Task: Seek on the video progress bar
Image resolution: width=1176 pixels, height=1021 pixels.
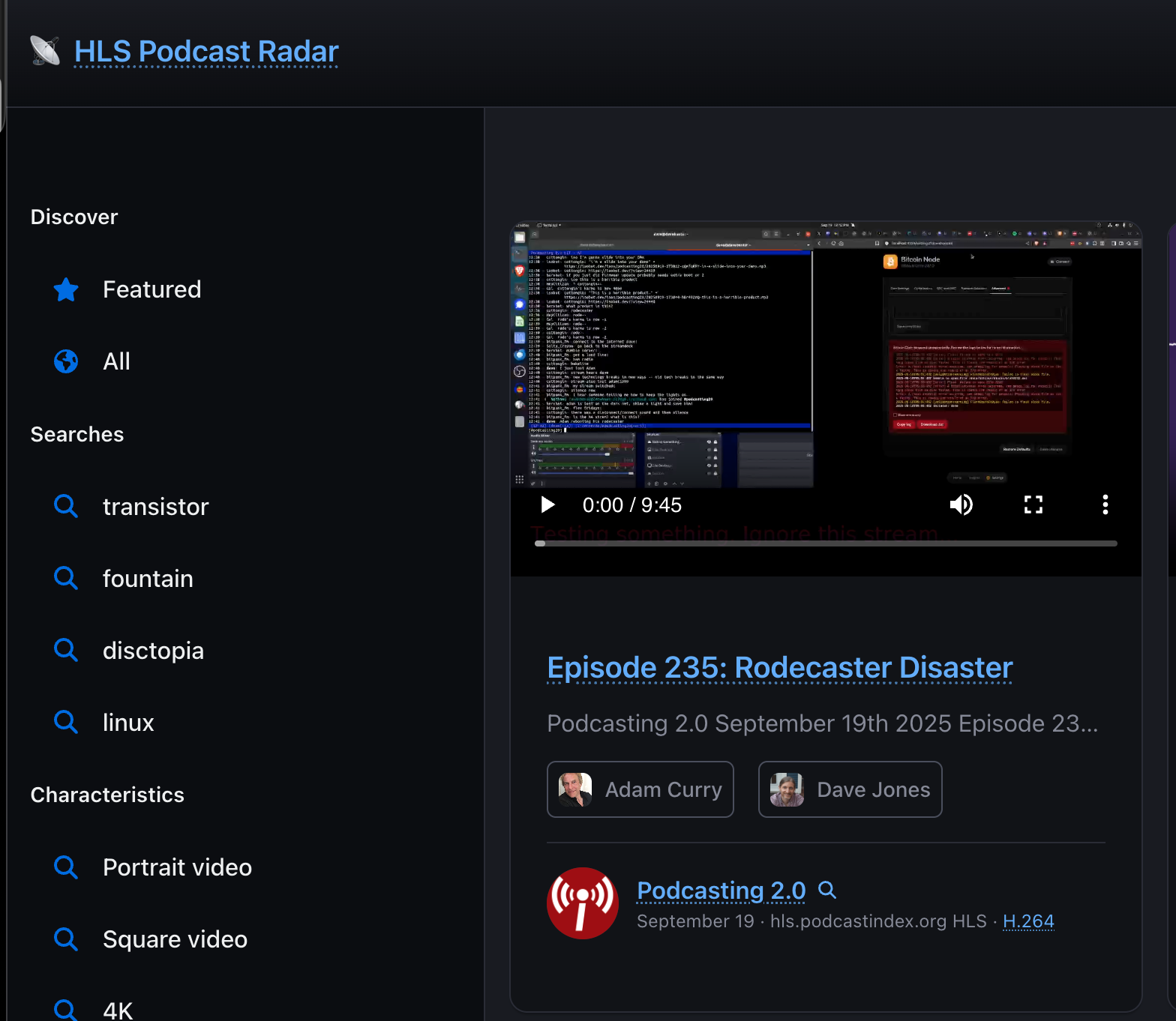Action: pos(825,543)
